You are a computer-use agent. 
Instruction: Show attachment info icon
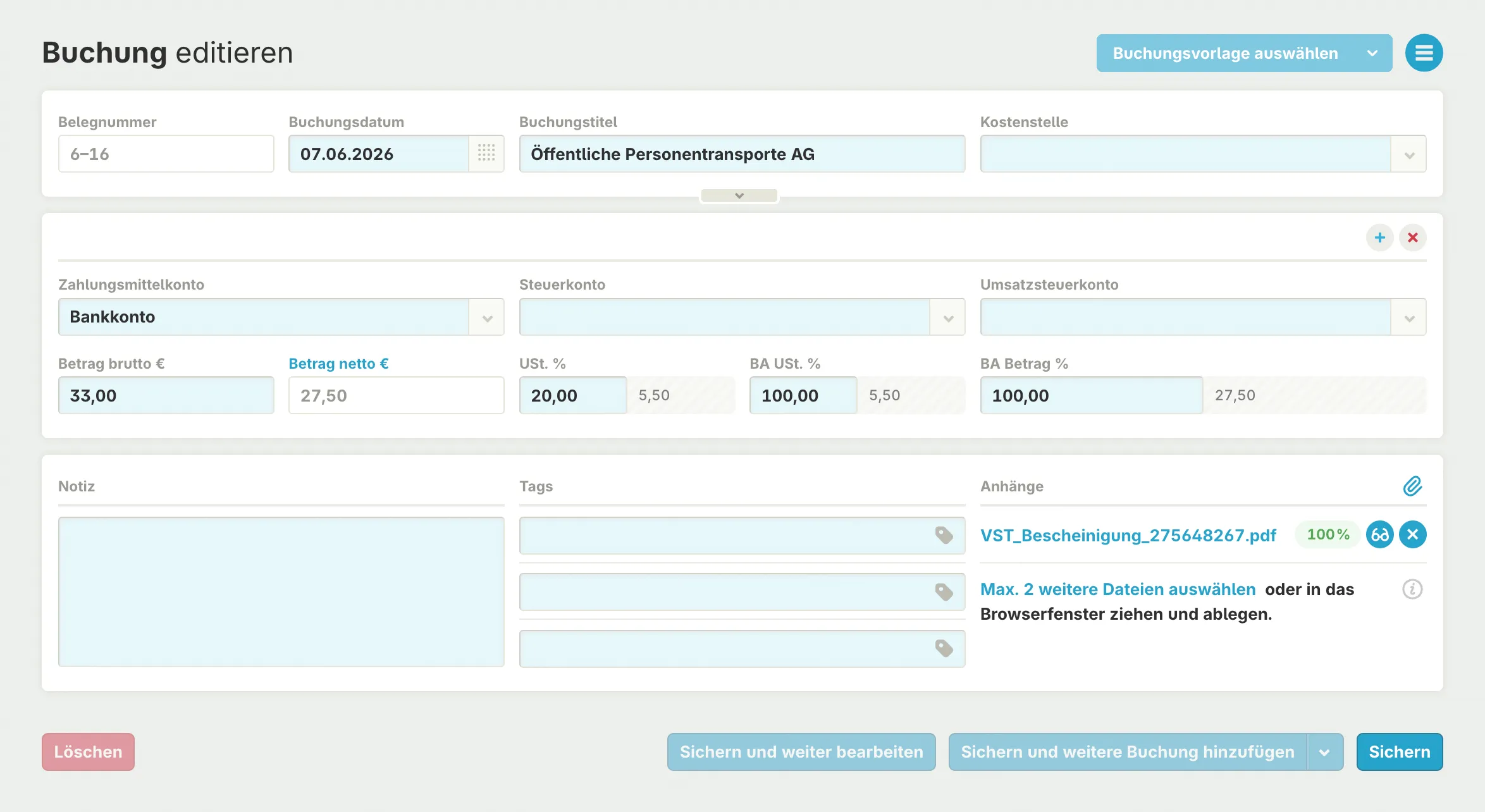pyautogui.click(x=1412, y=589)
